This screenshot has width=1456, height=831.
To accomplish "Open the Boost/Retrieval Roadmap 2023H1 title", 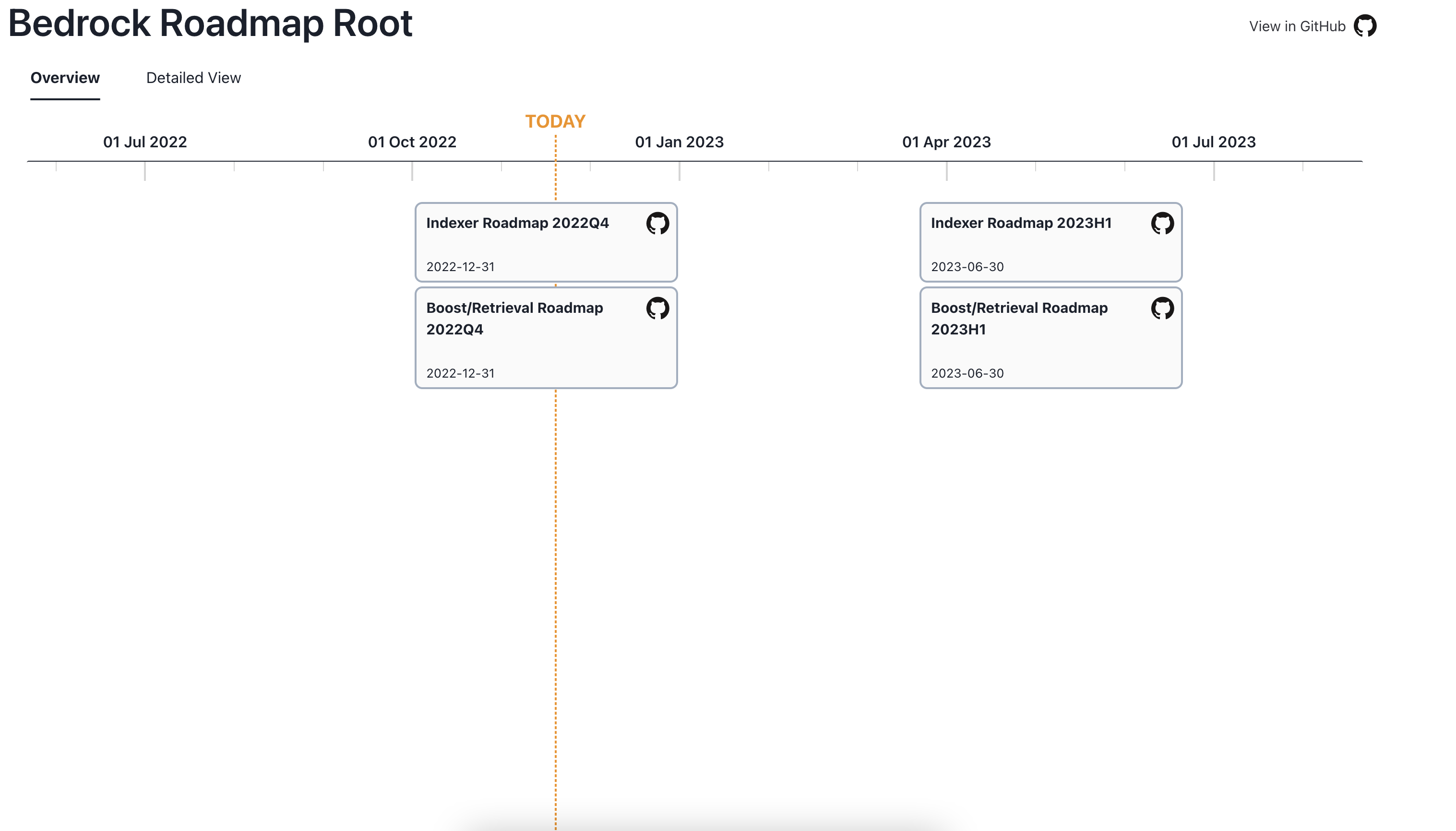I will [x=1019, y=319].
